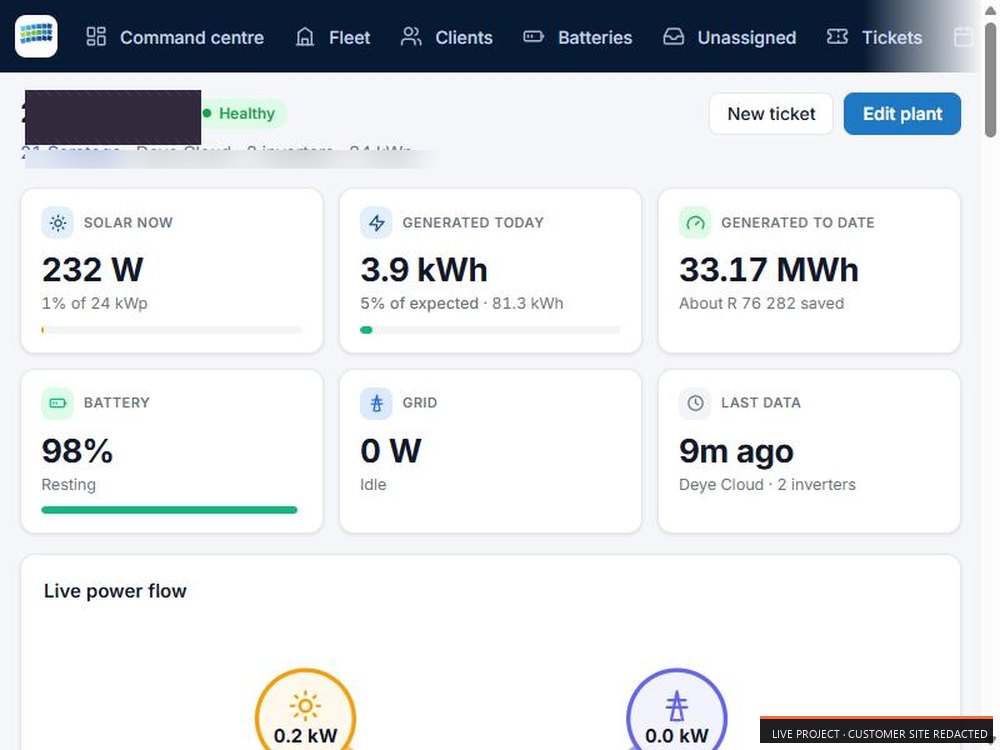The height and width of the screenshot is (750, 1000).
Task: Click the Generated Today lightning icon
Action: pyautogui.click(x=376, y=223)
